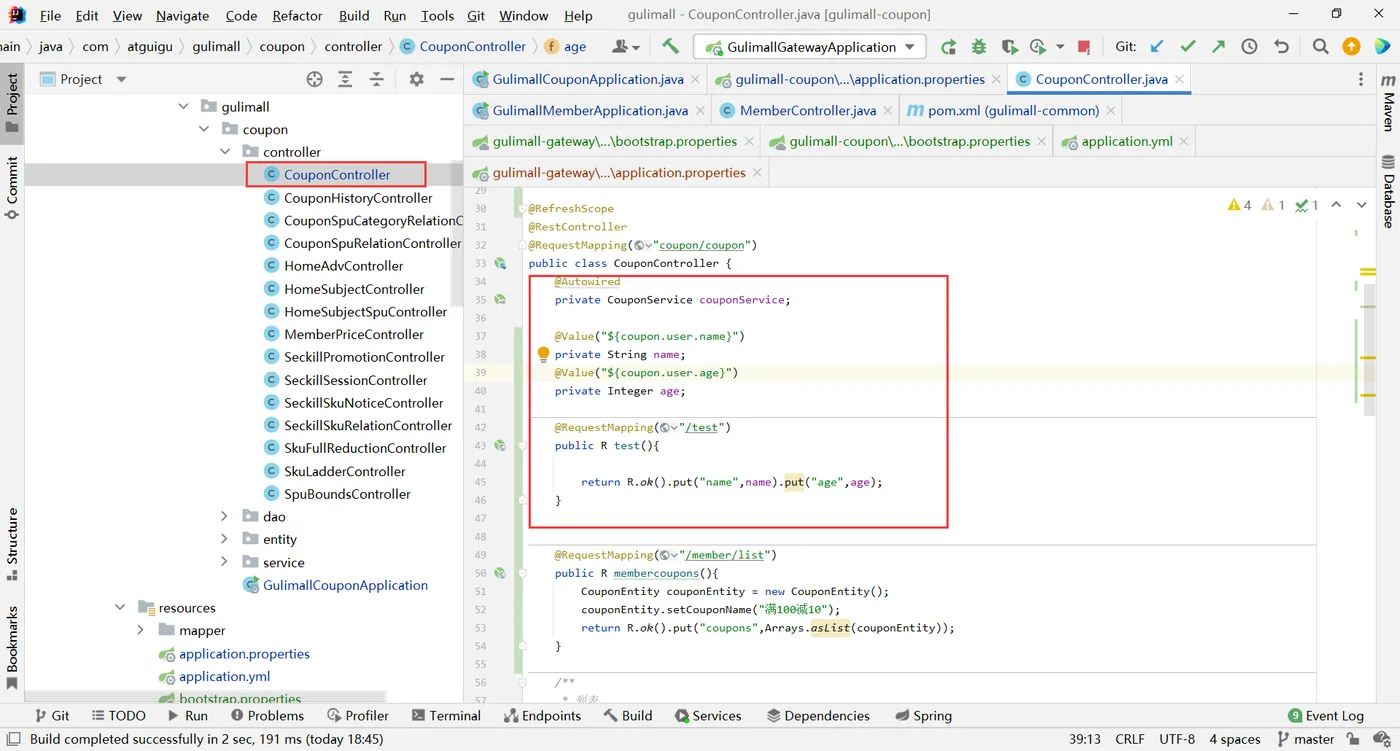
Task: Rollback changes with the undo arrow
Action: click(x=1281, y=46)
